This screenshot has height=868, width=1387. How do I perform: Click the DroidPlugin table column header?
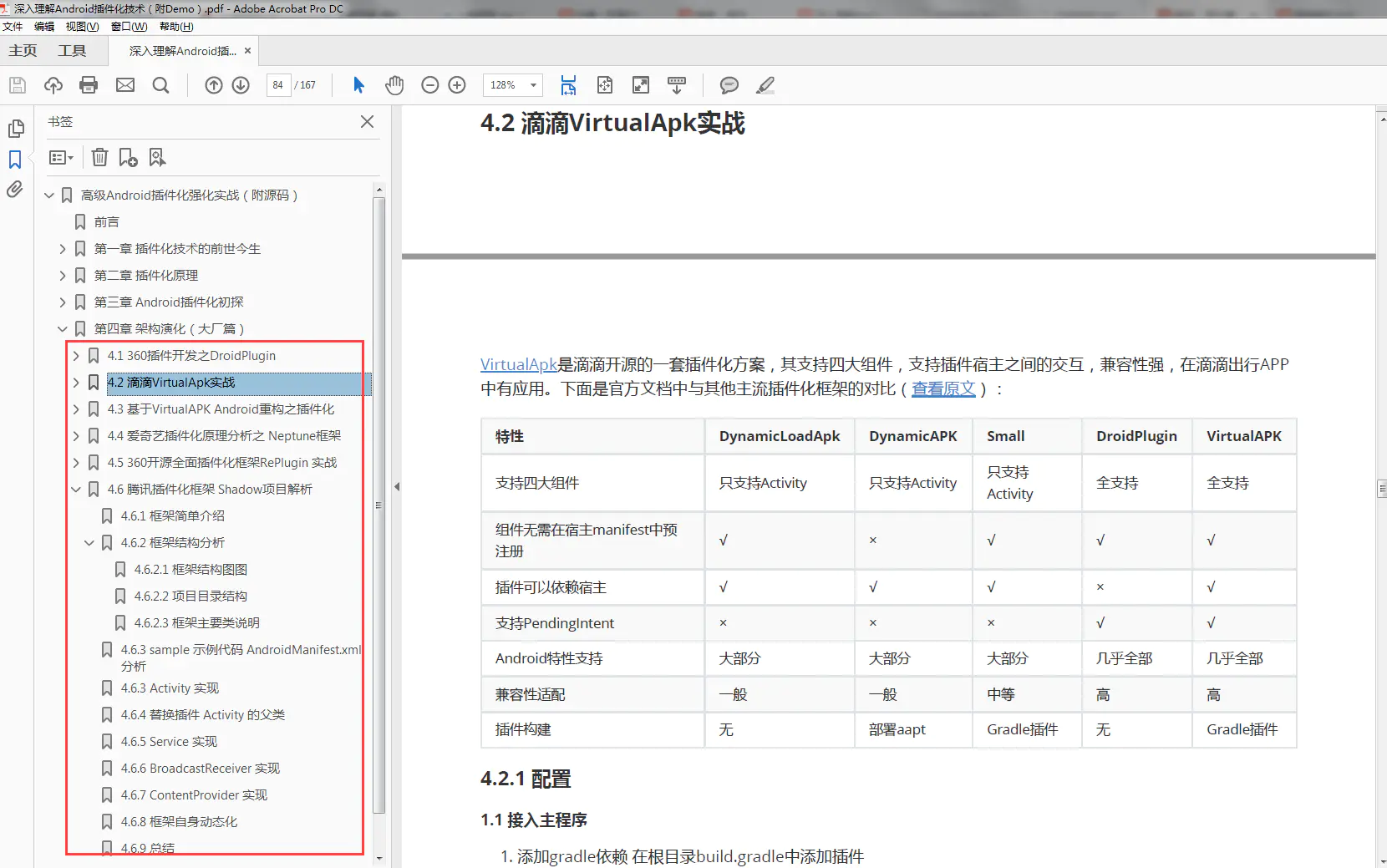tap(1136, 436)
